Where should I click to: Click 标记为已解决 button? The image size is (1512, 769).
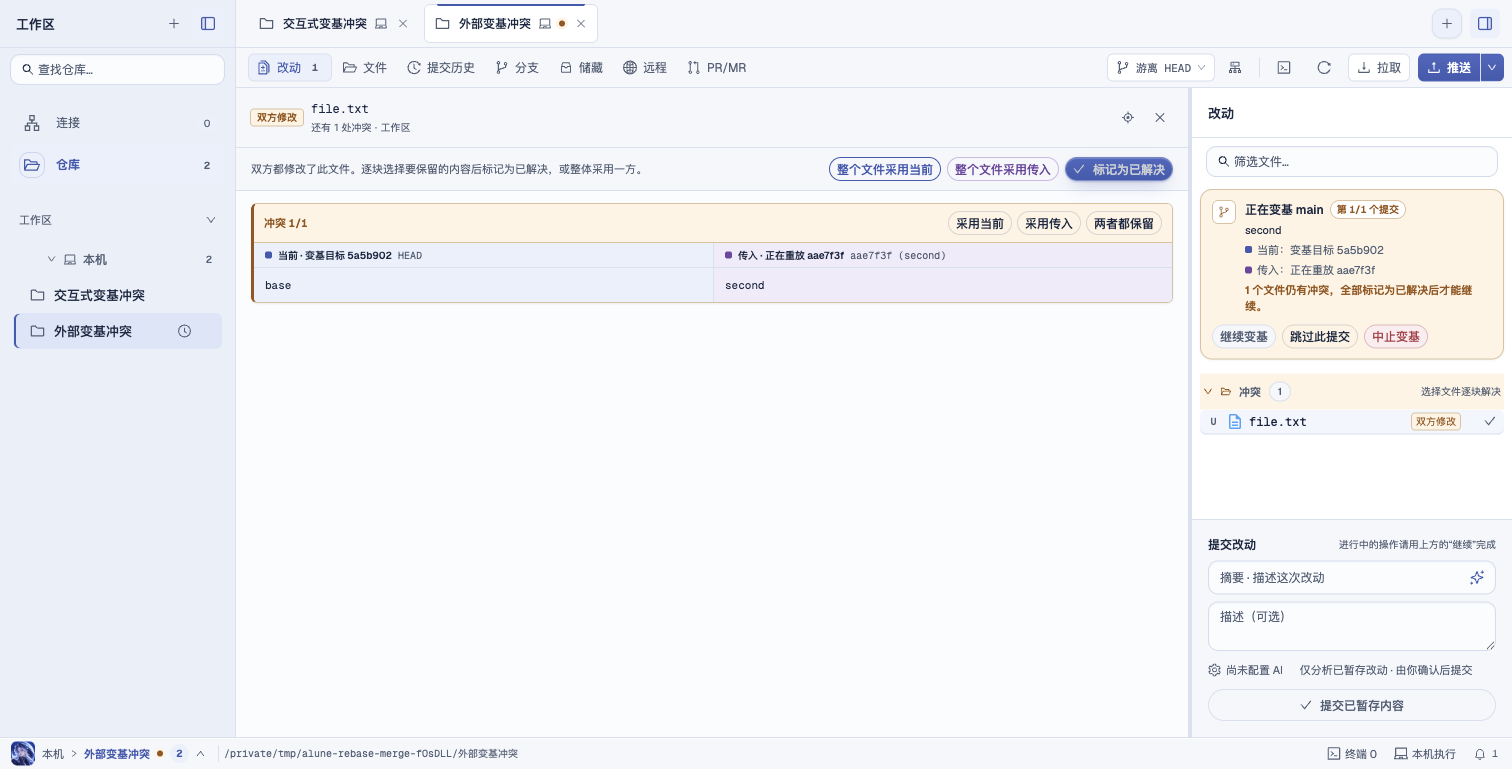point(1119,169)
